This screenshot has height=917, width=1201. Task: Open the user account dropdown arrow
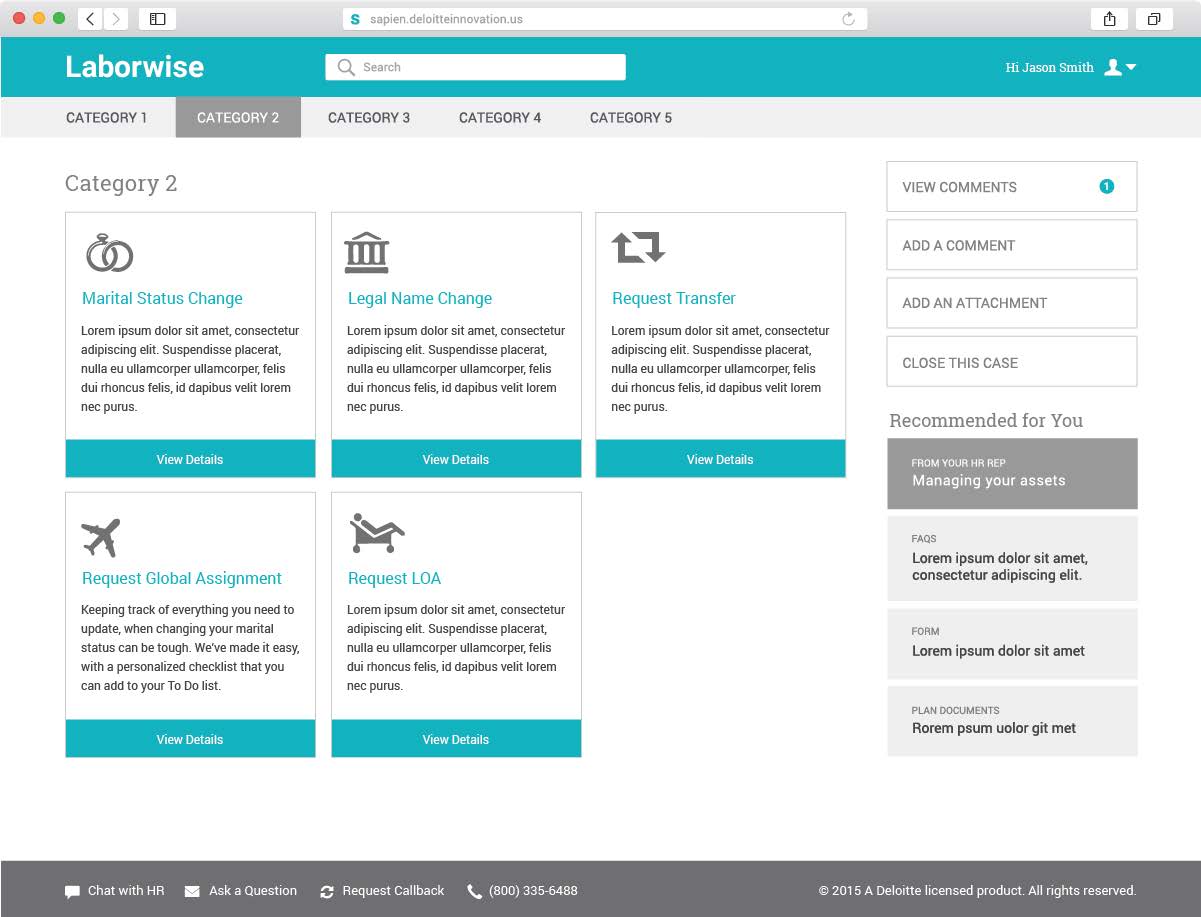(x=1131, y=67)
